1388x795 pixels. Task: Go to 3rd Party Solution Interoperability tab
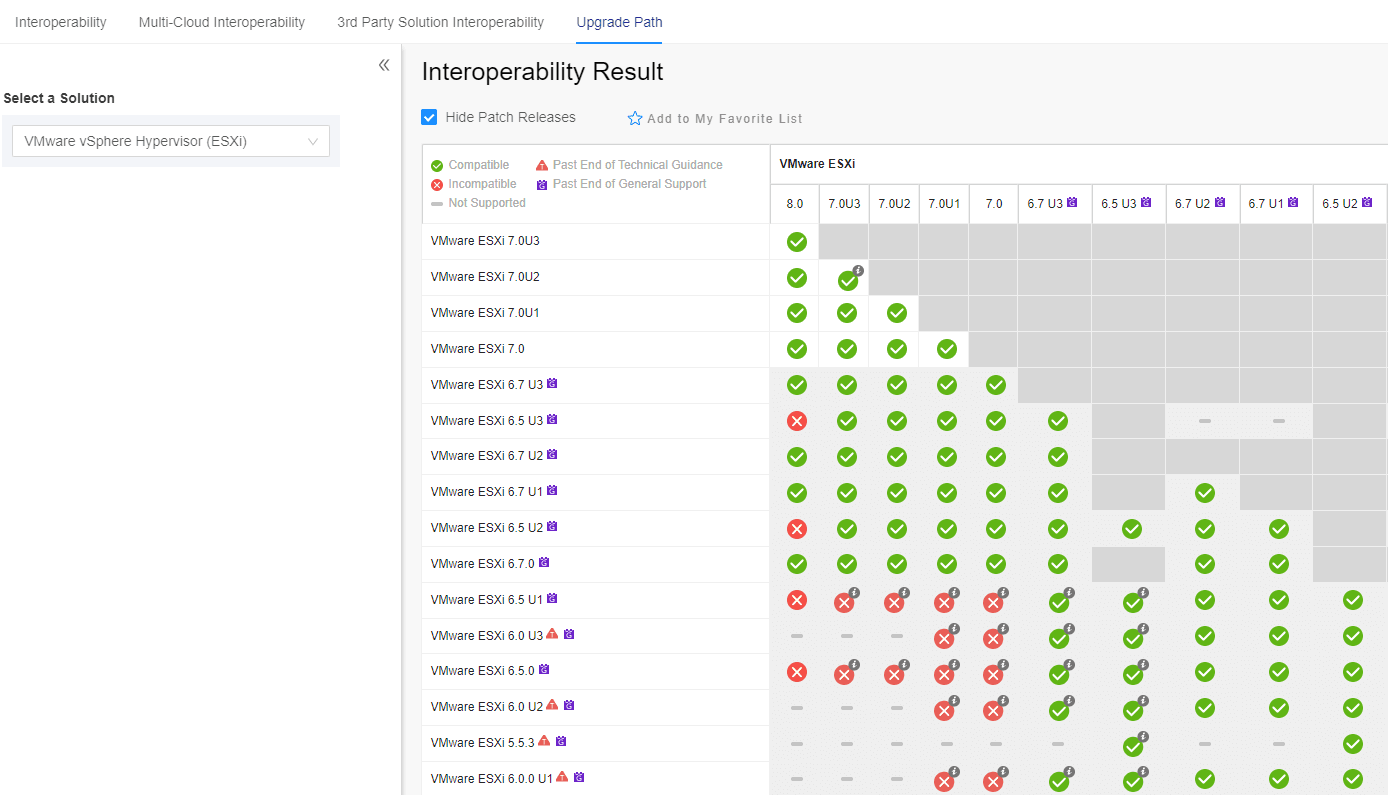coord(440,22)
